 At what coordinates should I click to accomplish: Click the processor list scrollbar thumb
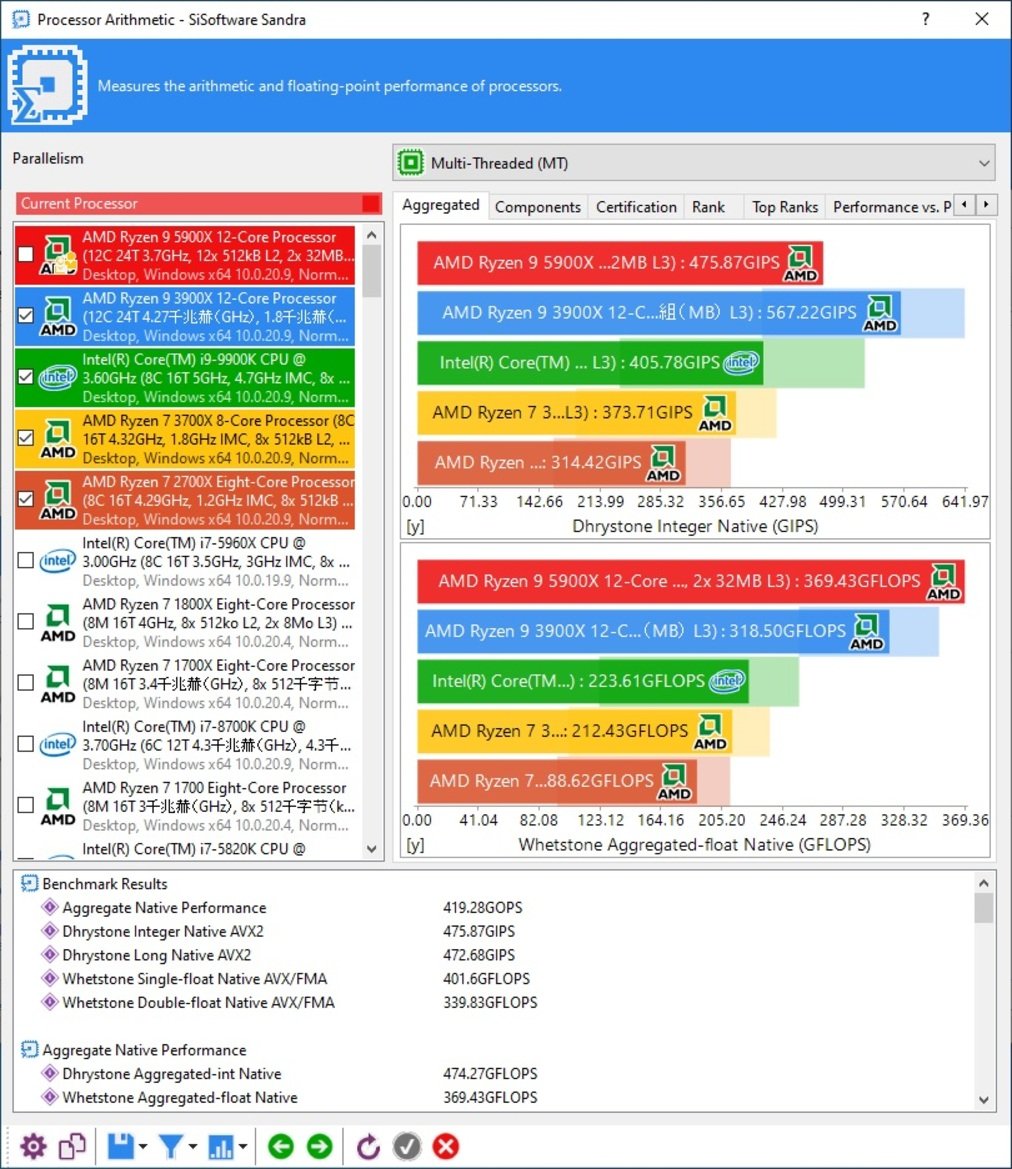[x=372, y=271]
